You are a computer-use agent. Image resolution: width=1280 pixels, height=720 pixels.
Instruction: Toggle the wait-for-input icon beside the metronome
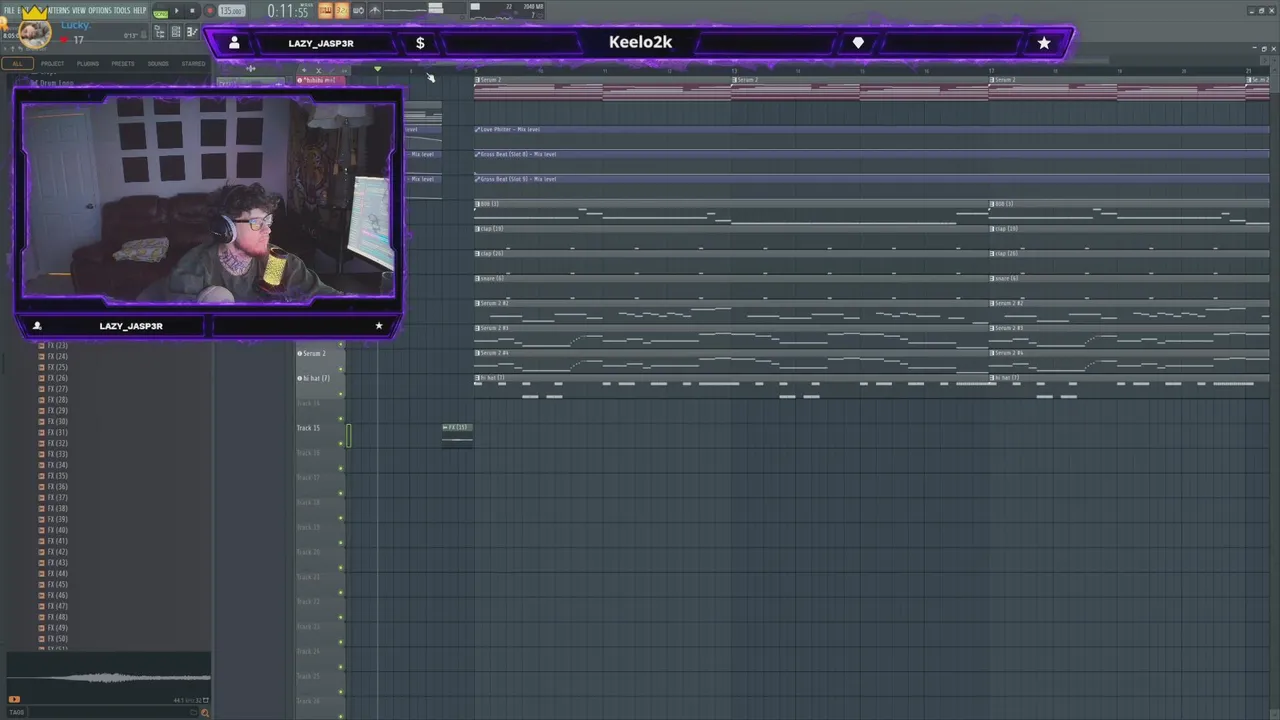coord(358,10)
